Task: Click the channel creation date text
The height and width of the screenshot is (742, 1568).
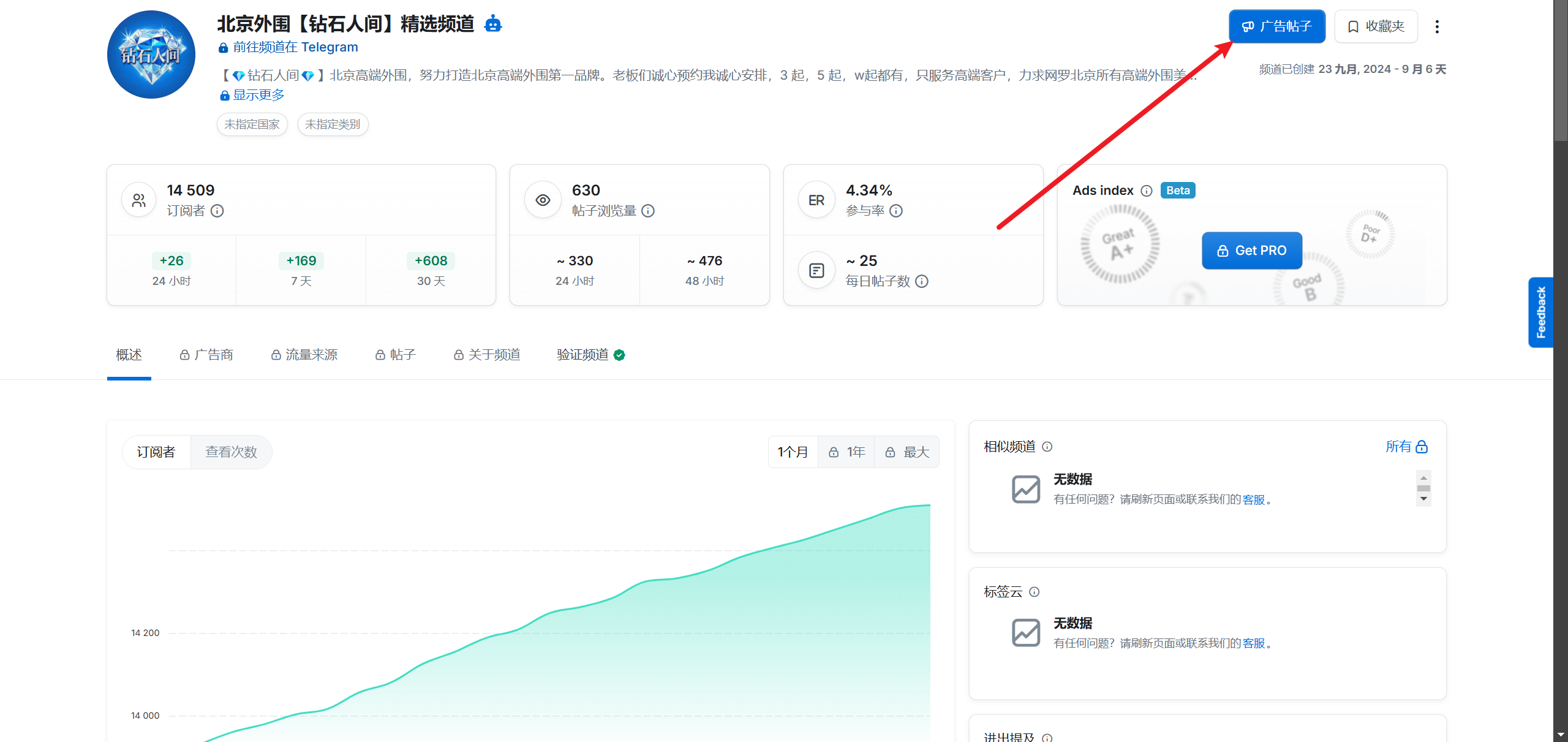Action: [1352, 69]
